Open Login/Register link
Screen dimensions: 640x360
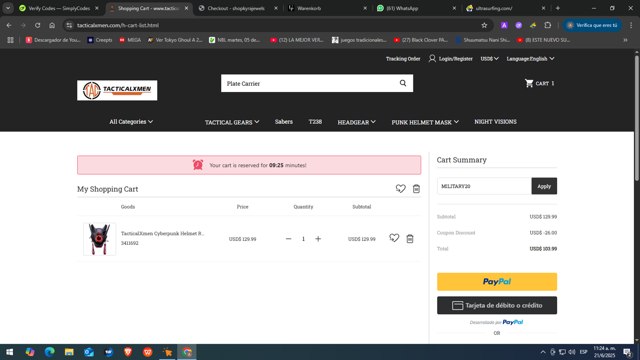[x=456, y=59]
